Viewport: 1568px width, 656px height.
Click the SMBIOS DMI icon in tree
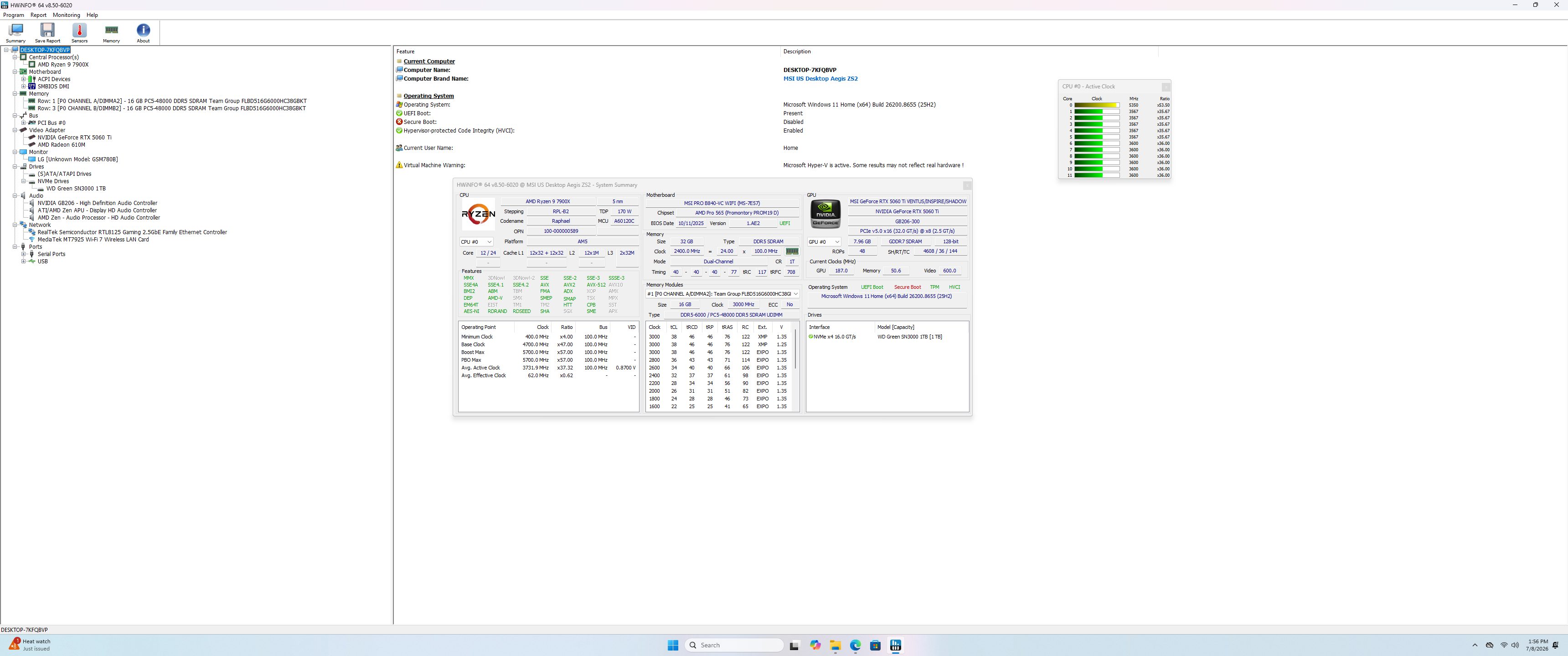point(31,87)
